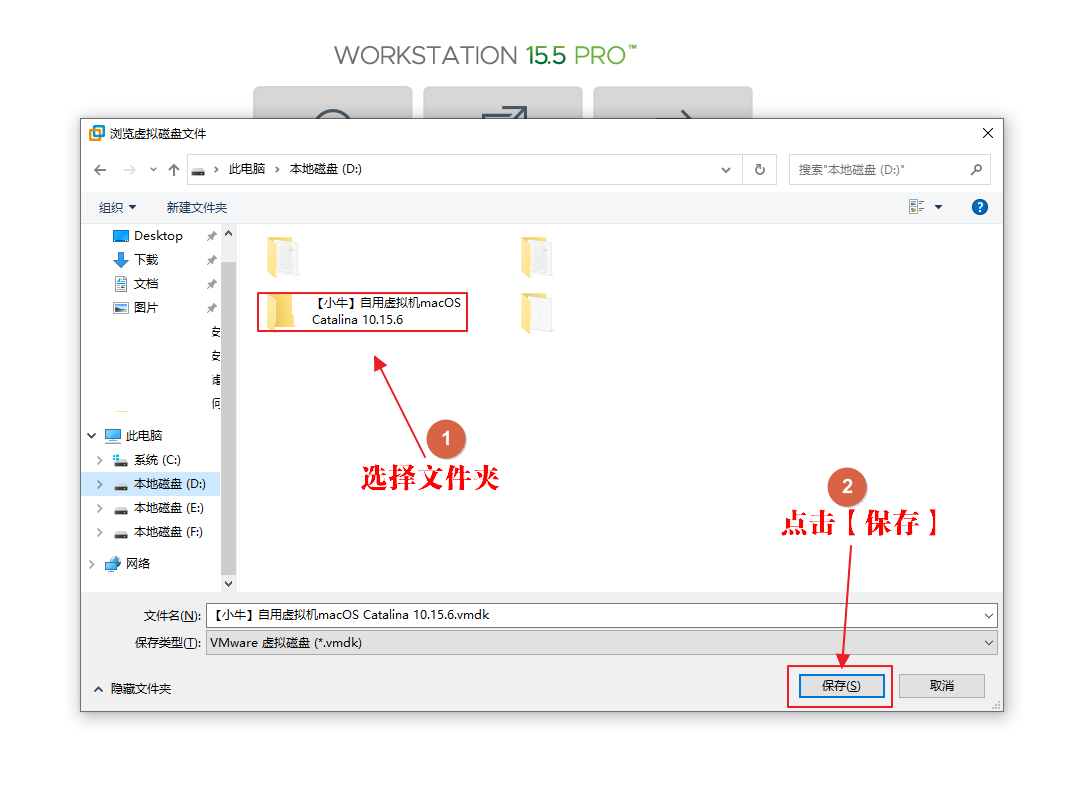This screenshot has height=800, width=1080.
Task: Click navigation pane scroll down arrow
Action: [x=229, y=584]
